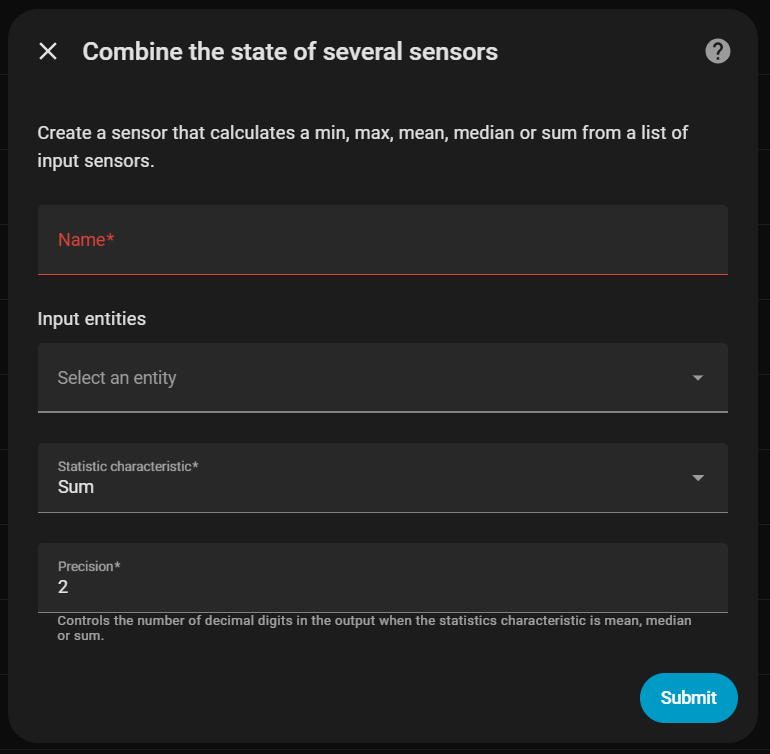Click the precision value 2
Image resolution: width=770 pixels, height=754 pixels.
pyautogui.click(x=63, y=588)
